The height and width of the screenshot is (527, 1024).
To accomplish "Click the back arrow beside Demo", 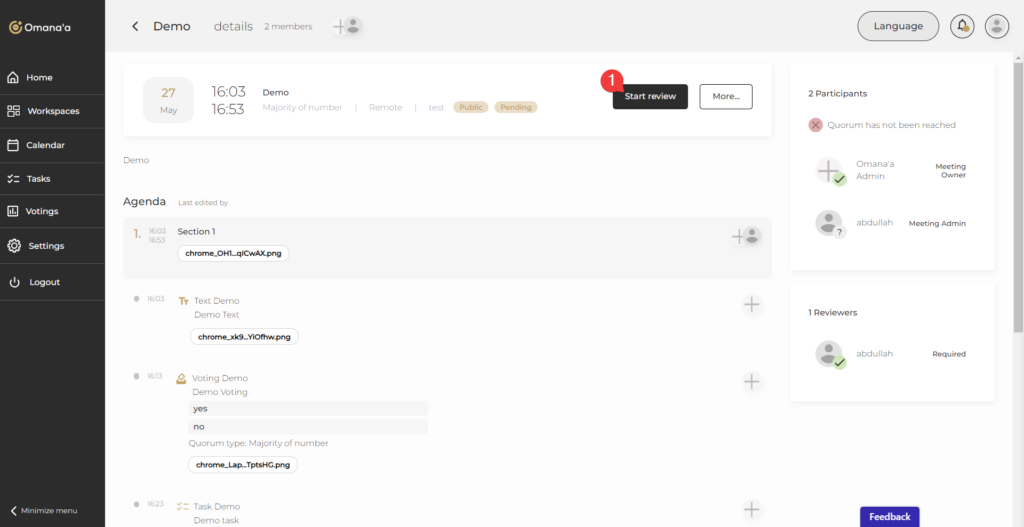I will [x=135, y=27].
